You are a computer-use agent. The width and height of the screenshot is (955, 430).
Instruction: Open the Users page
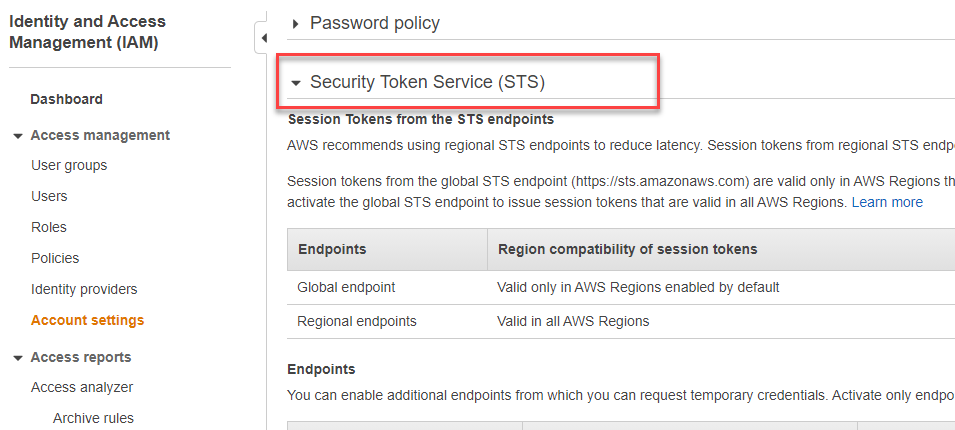tap(49, 196)
